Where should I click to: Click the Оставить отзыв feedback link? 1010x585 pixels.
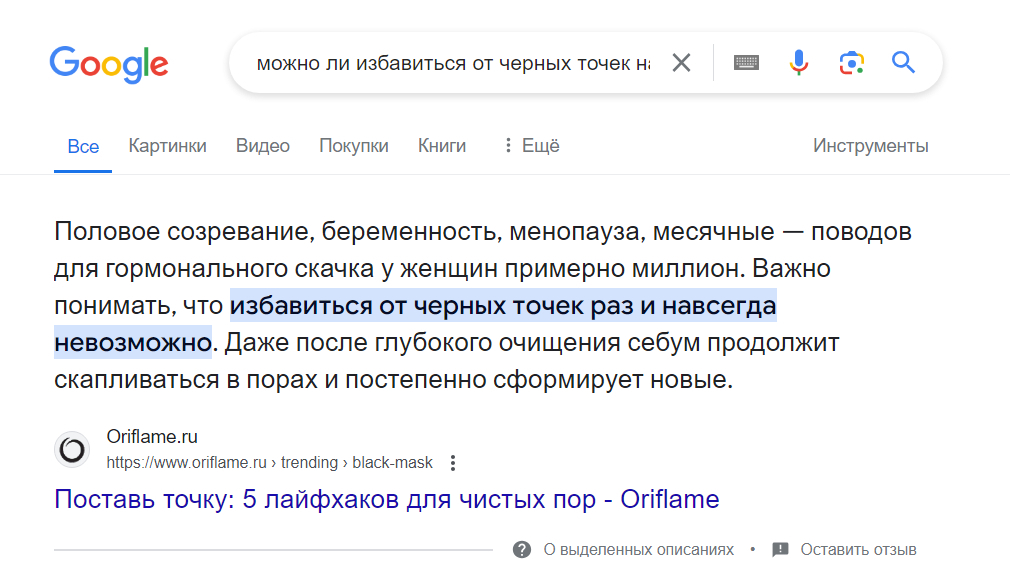pos(858,550)
